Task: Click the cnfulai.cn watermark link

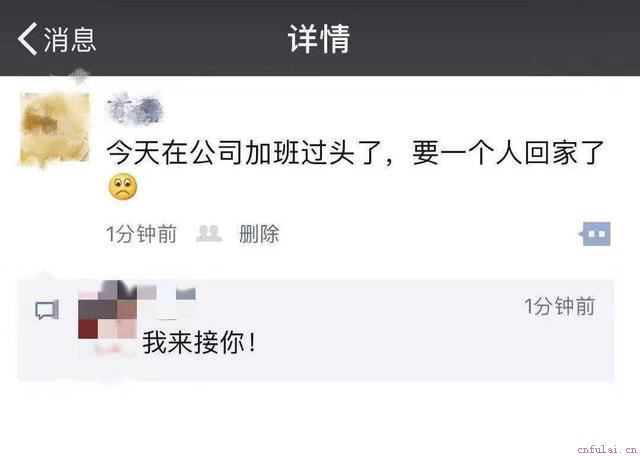Action: tap(607, 449)
